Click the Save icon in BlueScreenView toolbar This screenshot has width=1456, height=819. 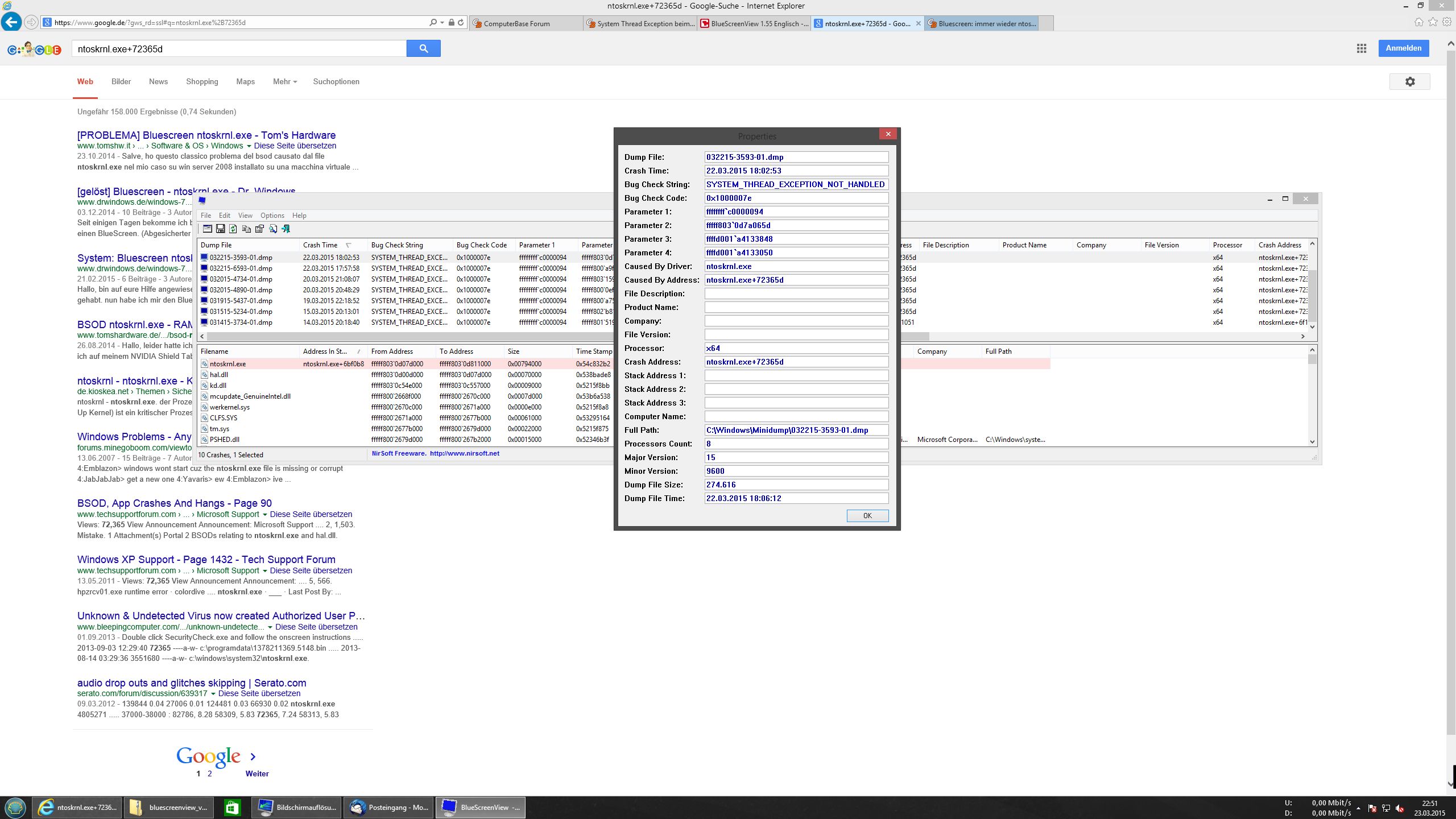[221, 229]
